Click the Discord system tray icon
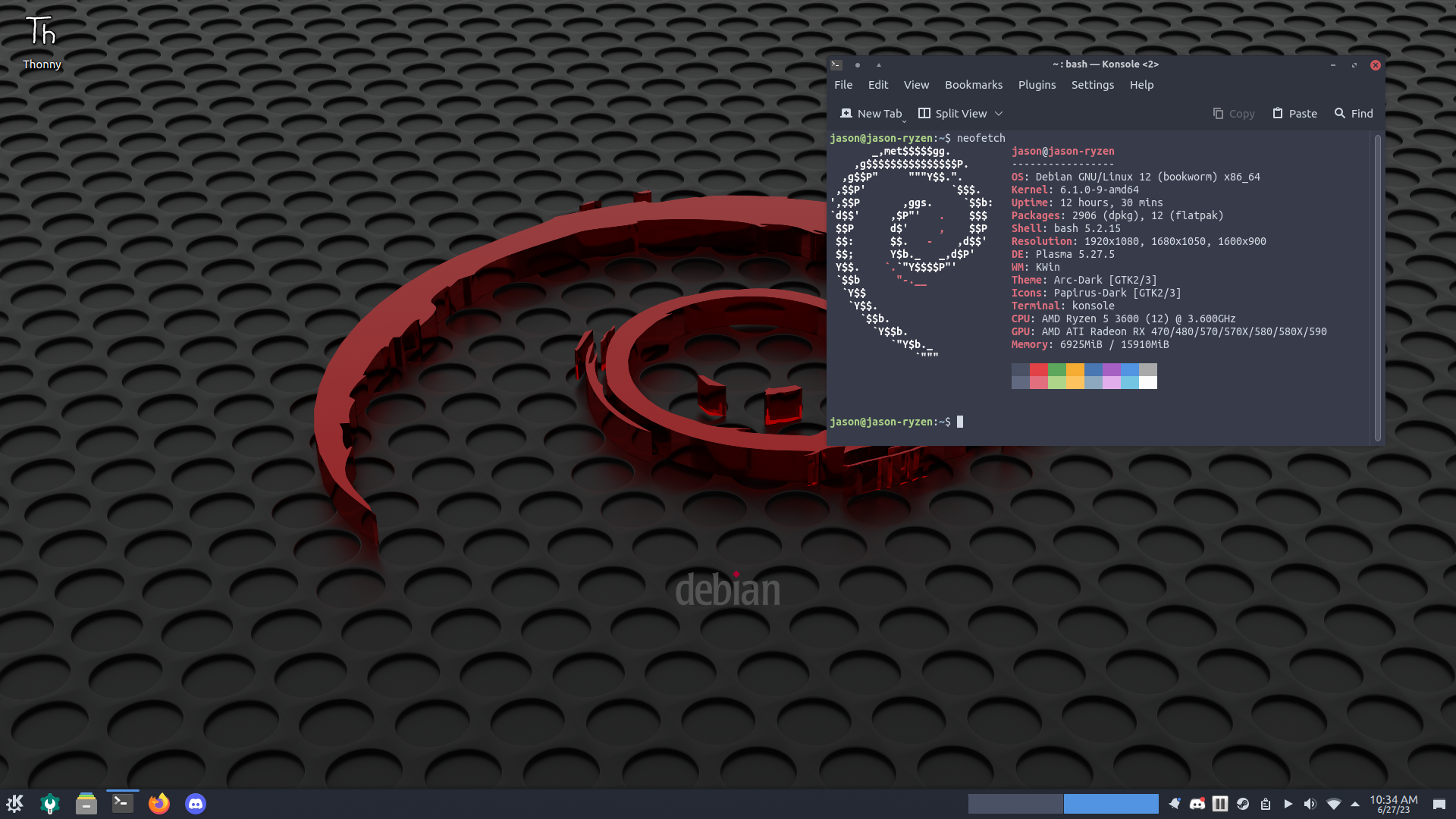 (1197, 804)
